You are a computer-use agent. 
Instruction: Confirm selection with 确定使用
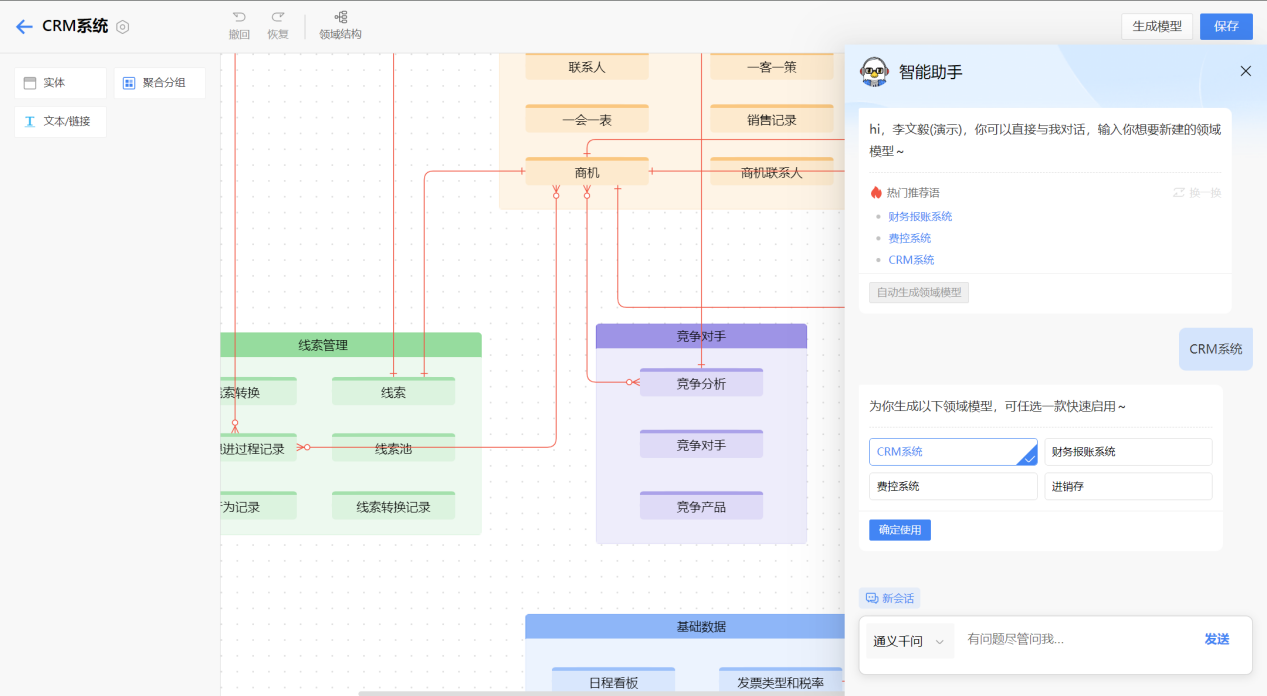pos(899,530)
